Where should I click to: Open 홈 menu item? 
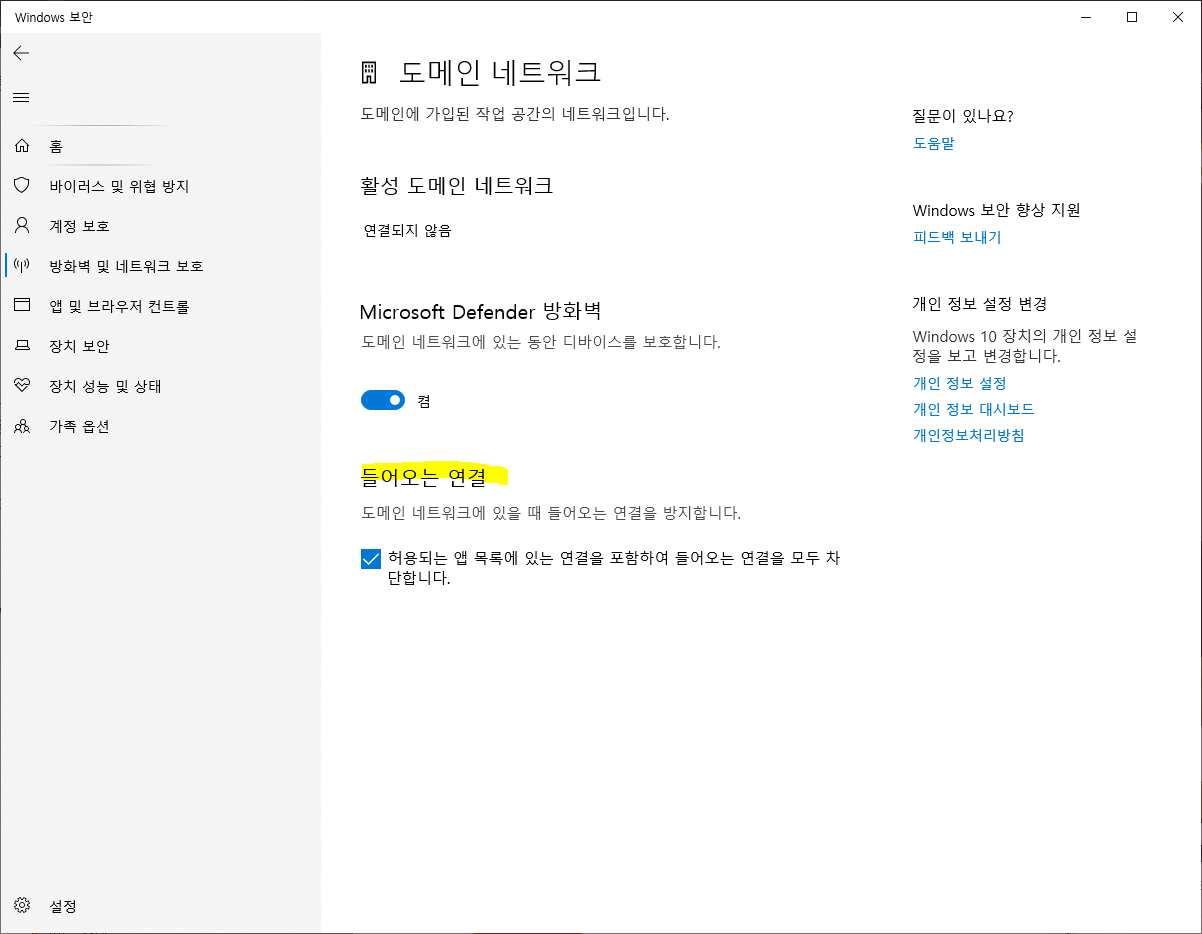(56, 146)
